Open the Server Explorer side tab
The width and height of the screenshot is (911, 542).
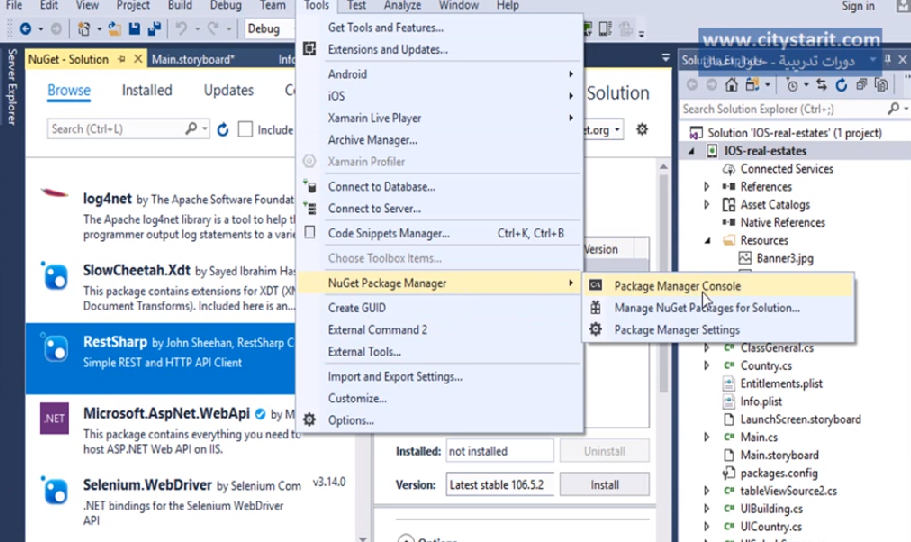pos(12,87)
